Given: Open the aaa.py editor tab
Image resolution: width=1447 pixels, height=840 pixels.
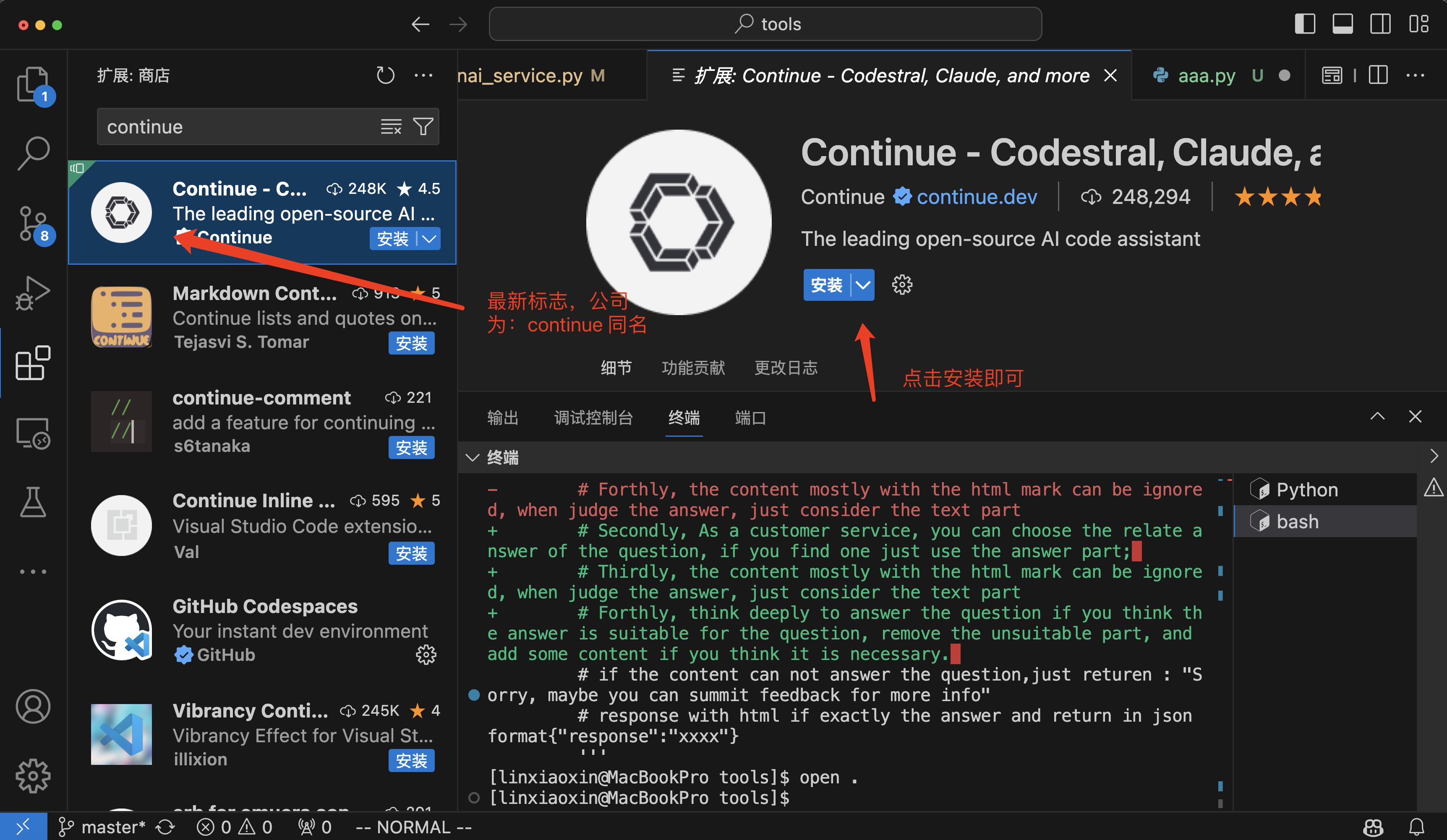Looking at the screenshot, I should click(1206, 76).
